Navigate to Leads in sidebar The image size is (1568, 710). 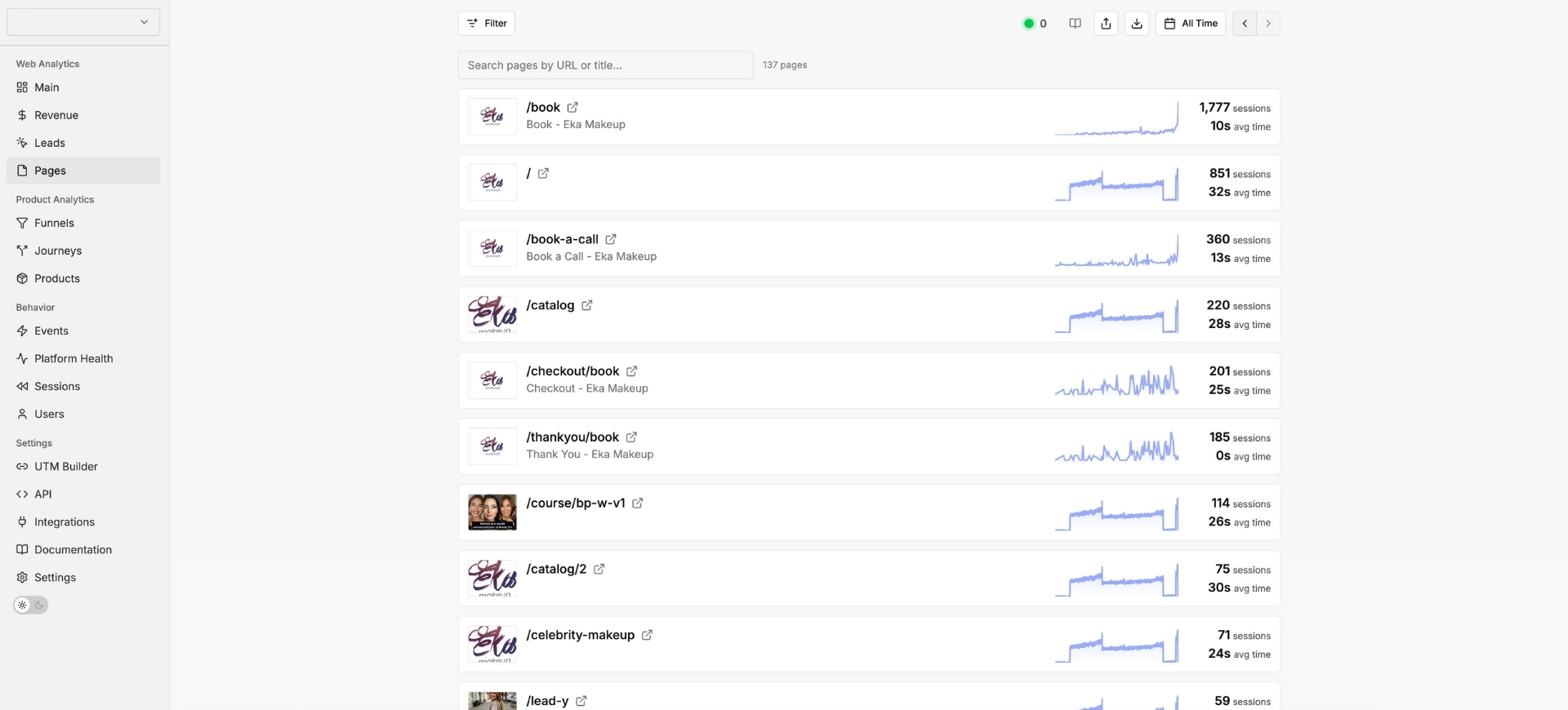[x=83, y=144]
